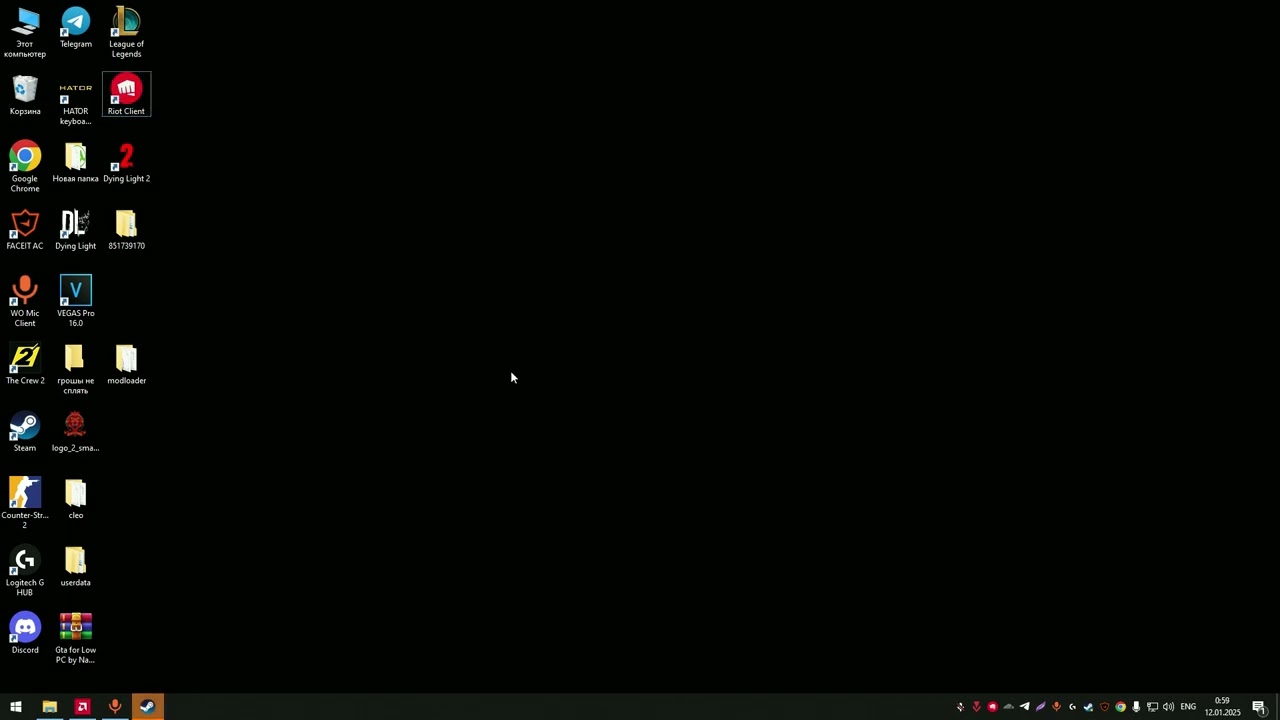Select the FACEIT AC desktop shortcut
The image size is (1280, 720).
click(x=25, y=230)
